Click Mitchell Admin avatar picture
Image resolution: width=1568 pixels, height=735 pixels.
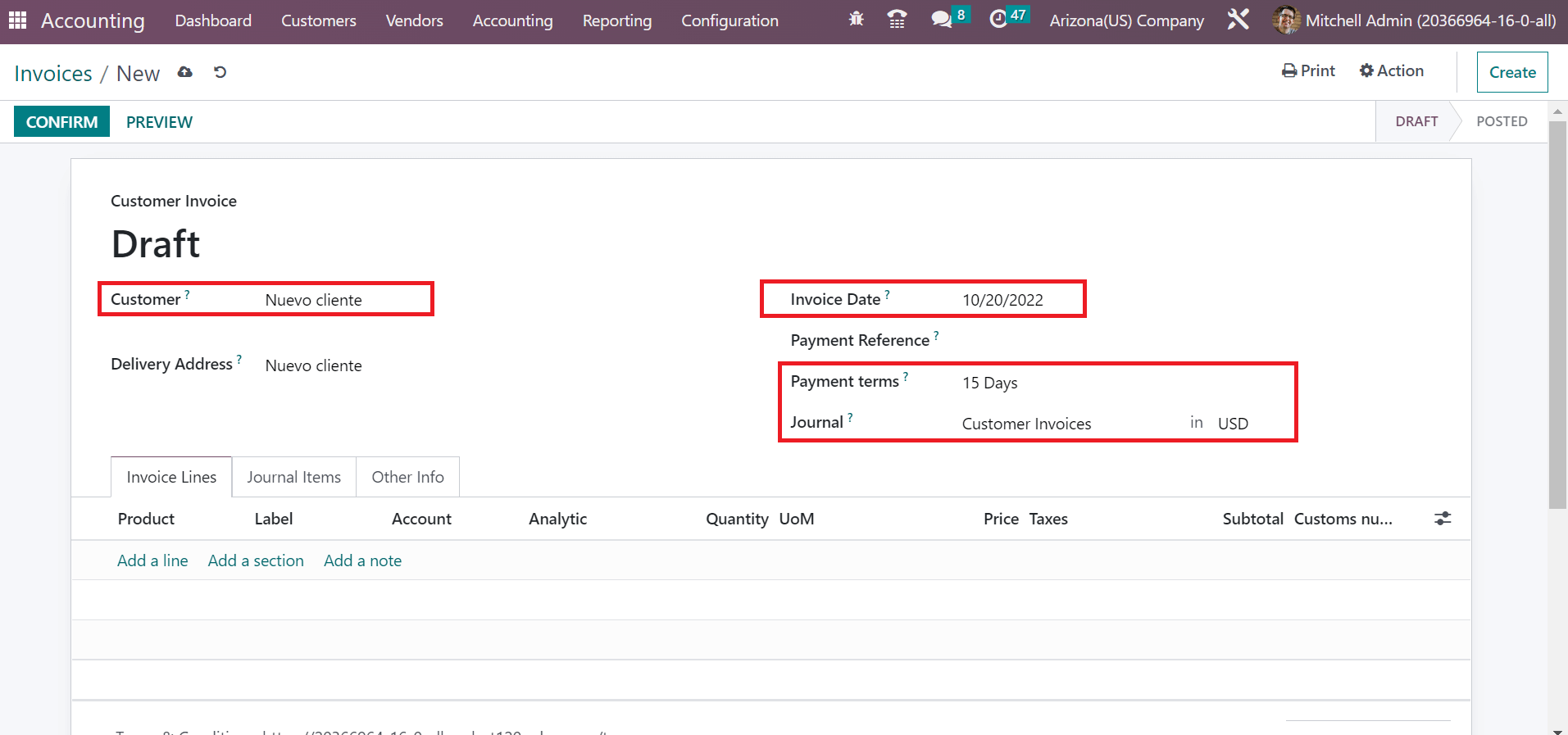[x=1286, y=20]
